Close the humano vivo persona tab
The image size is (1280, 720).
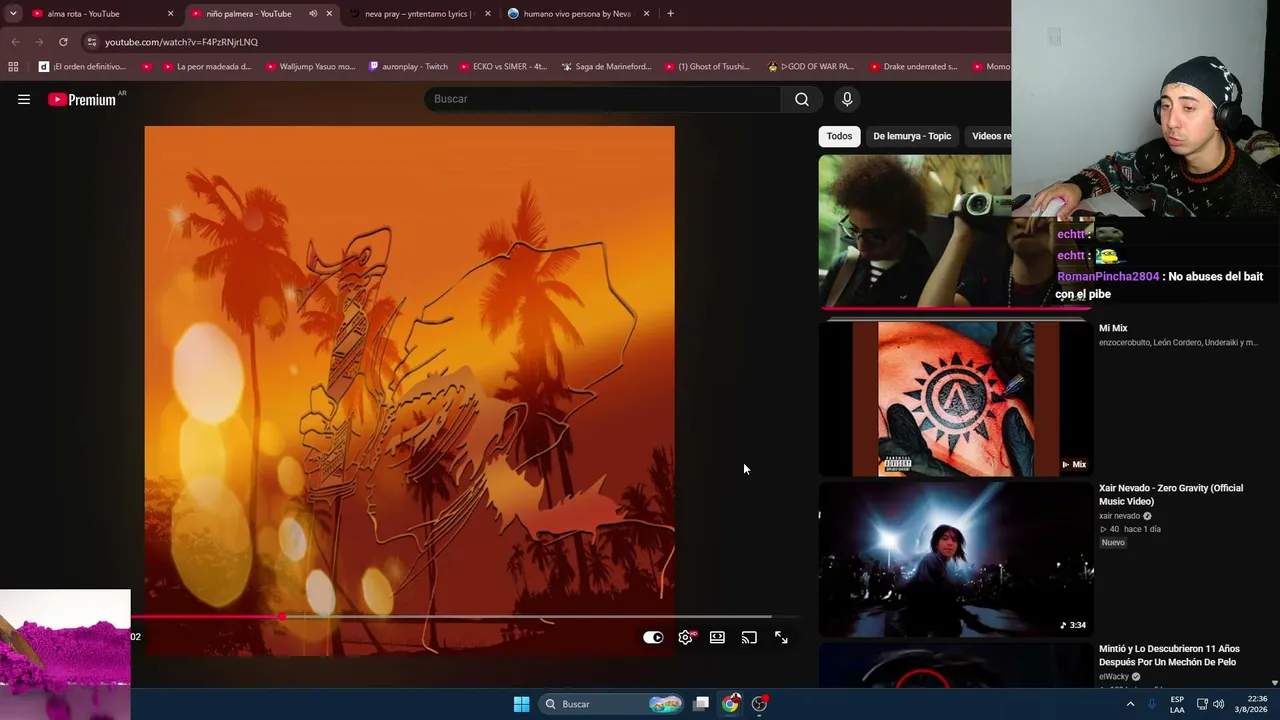coord(646,14)
